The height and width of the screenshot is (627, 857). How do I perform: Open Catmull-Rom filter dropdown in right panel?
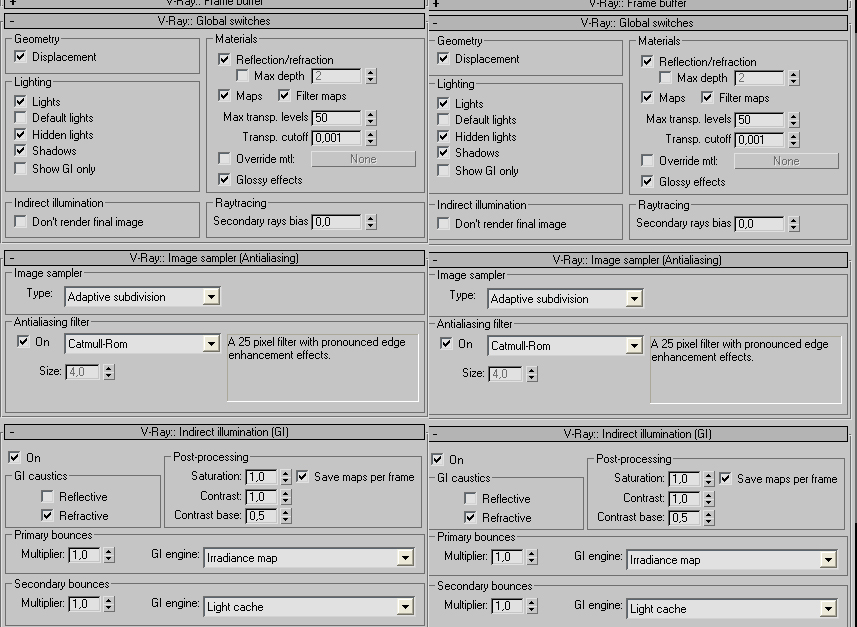tap(565, 346)
